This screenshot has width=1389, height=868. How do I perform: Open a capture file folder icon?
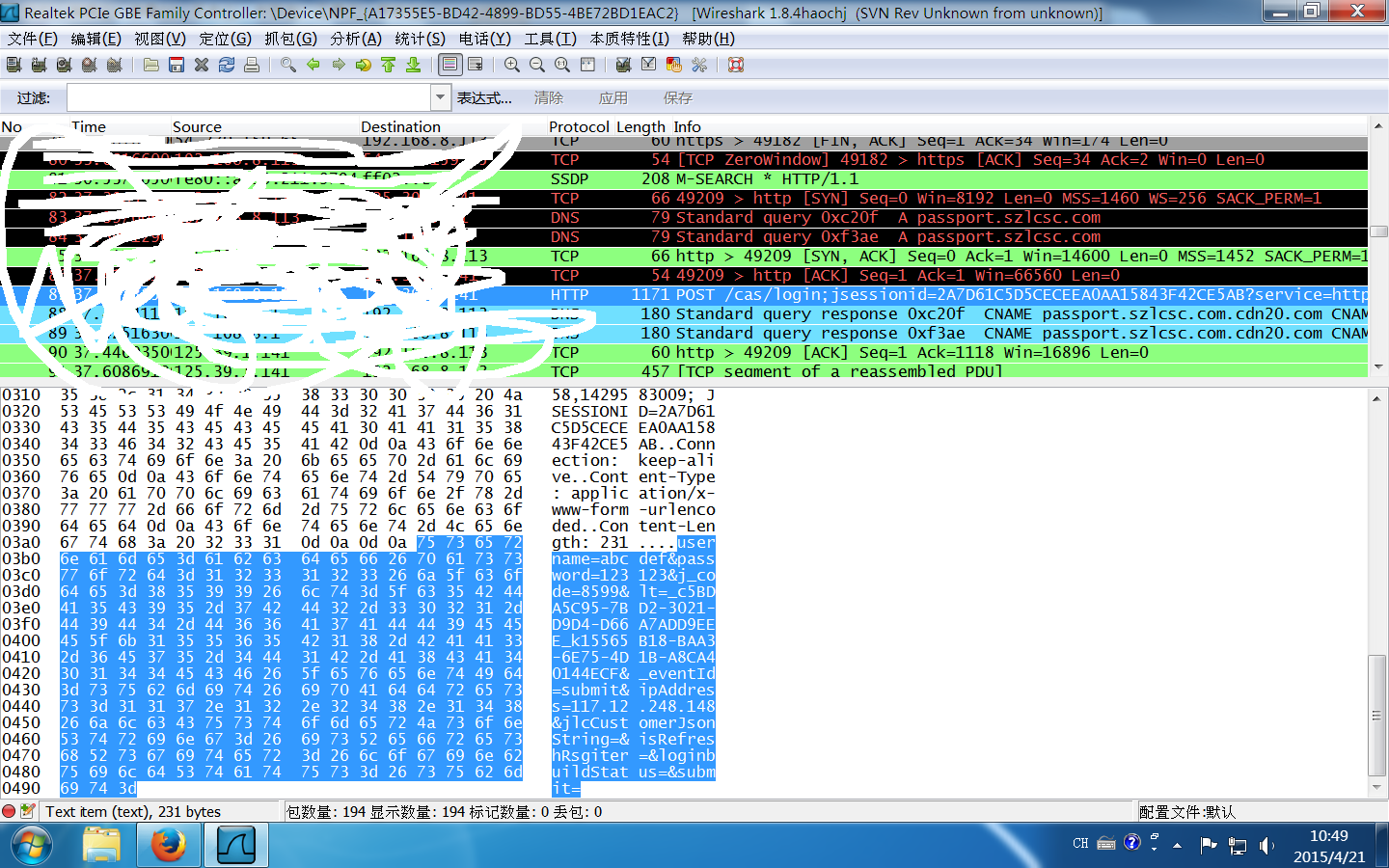tap(151, 65)
